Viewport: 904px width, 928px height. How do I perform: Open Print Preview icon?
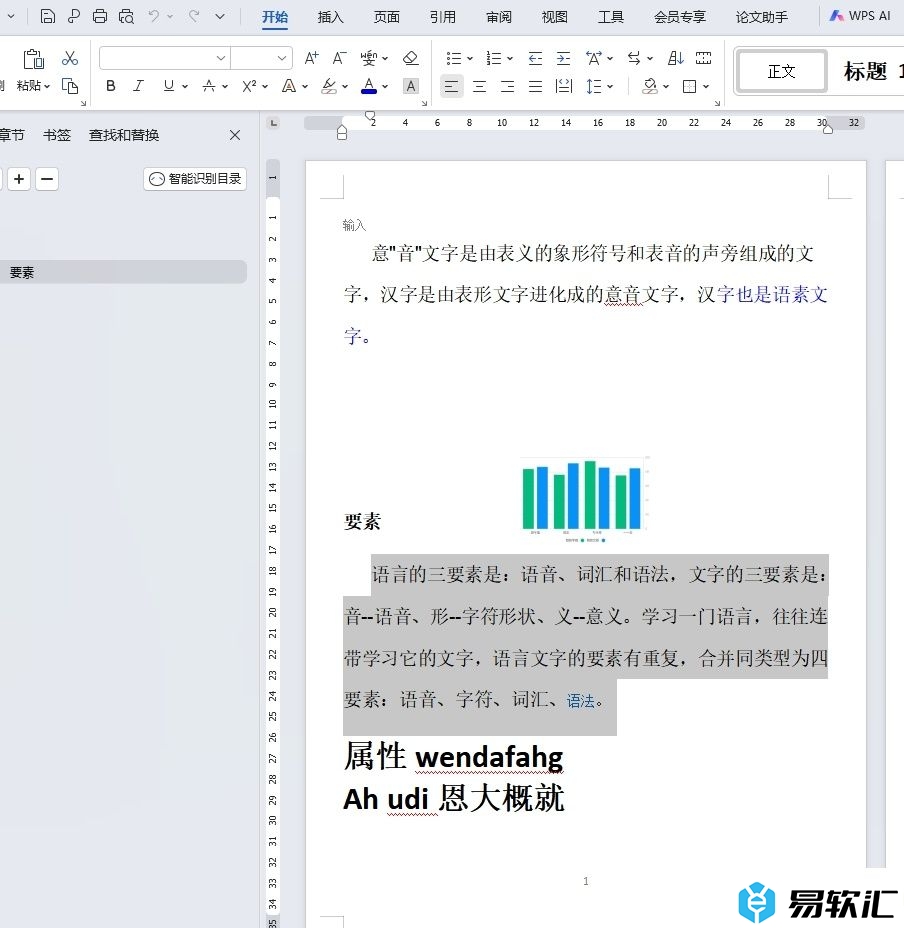[126, 16]
